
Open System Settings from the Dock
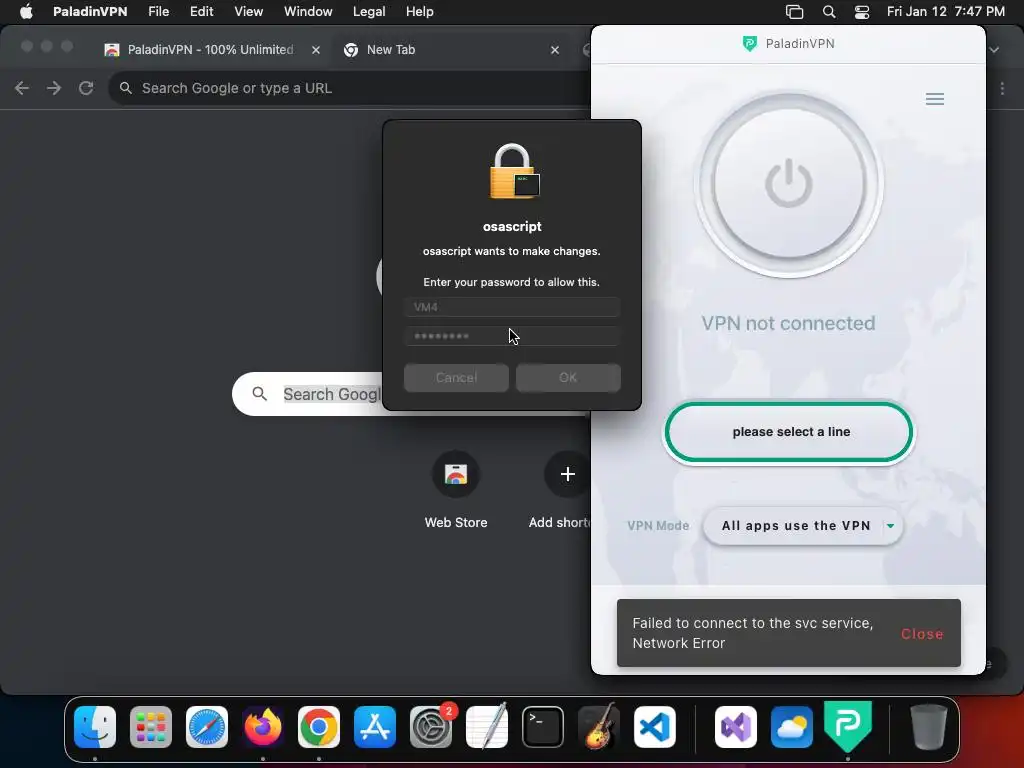click(x=431, y=726)
